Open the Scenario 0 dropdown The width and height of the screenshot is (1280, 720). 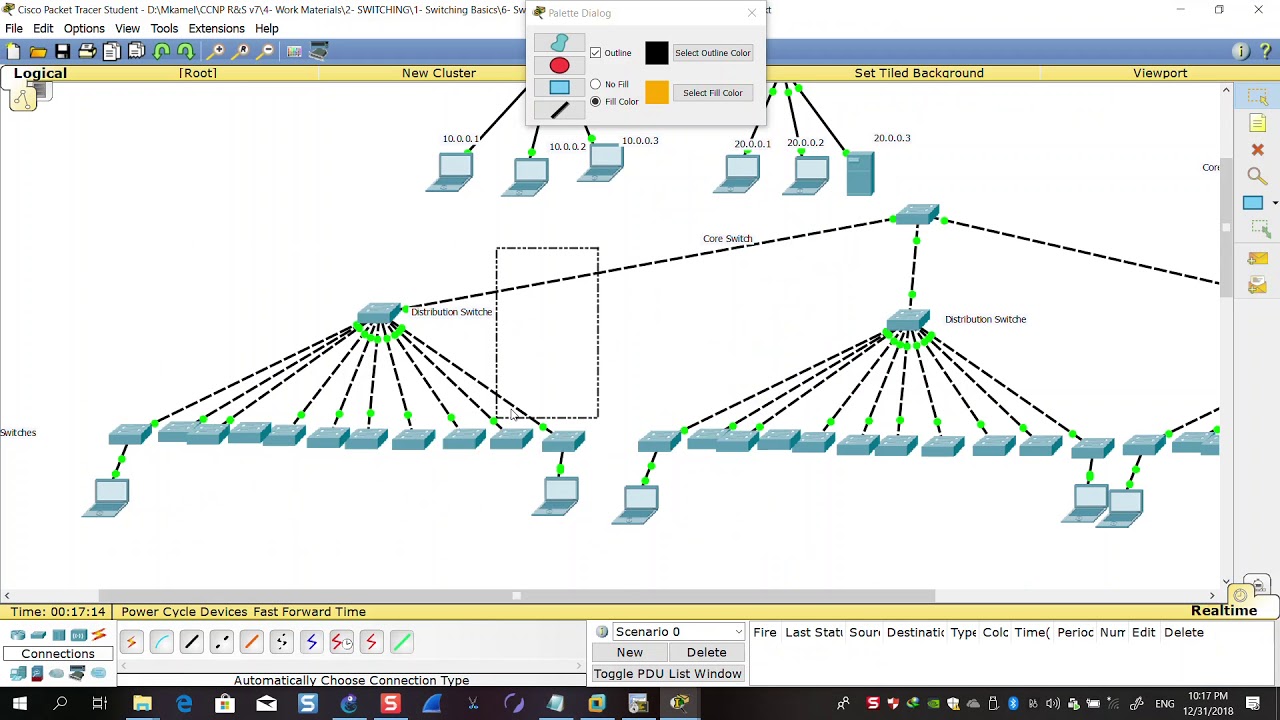click(679, 632)
